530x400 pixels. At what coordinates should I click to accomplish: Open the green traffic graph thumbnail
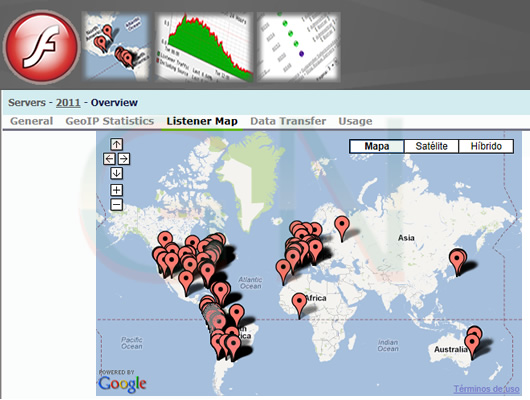[203, 47]
